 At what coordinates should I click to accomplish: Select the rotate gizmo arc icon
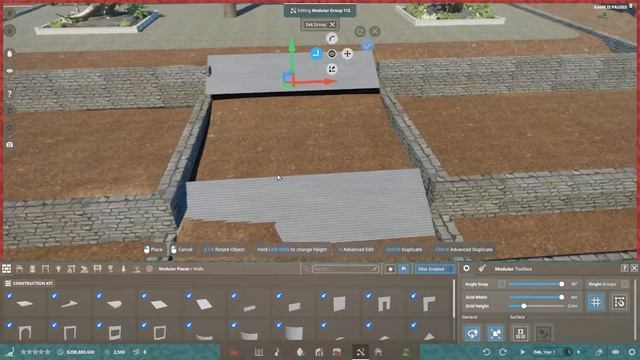click(x=332, y=38)
